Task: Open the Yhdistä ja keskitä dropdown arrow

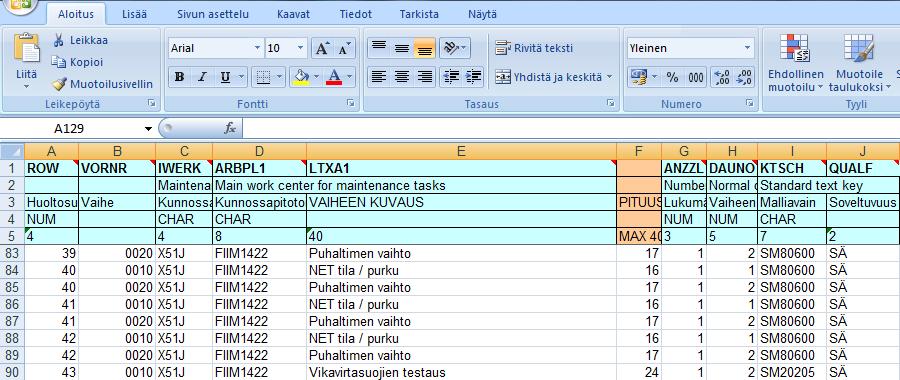Action: pos(609,77)
